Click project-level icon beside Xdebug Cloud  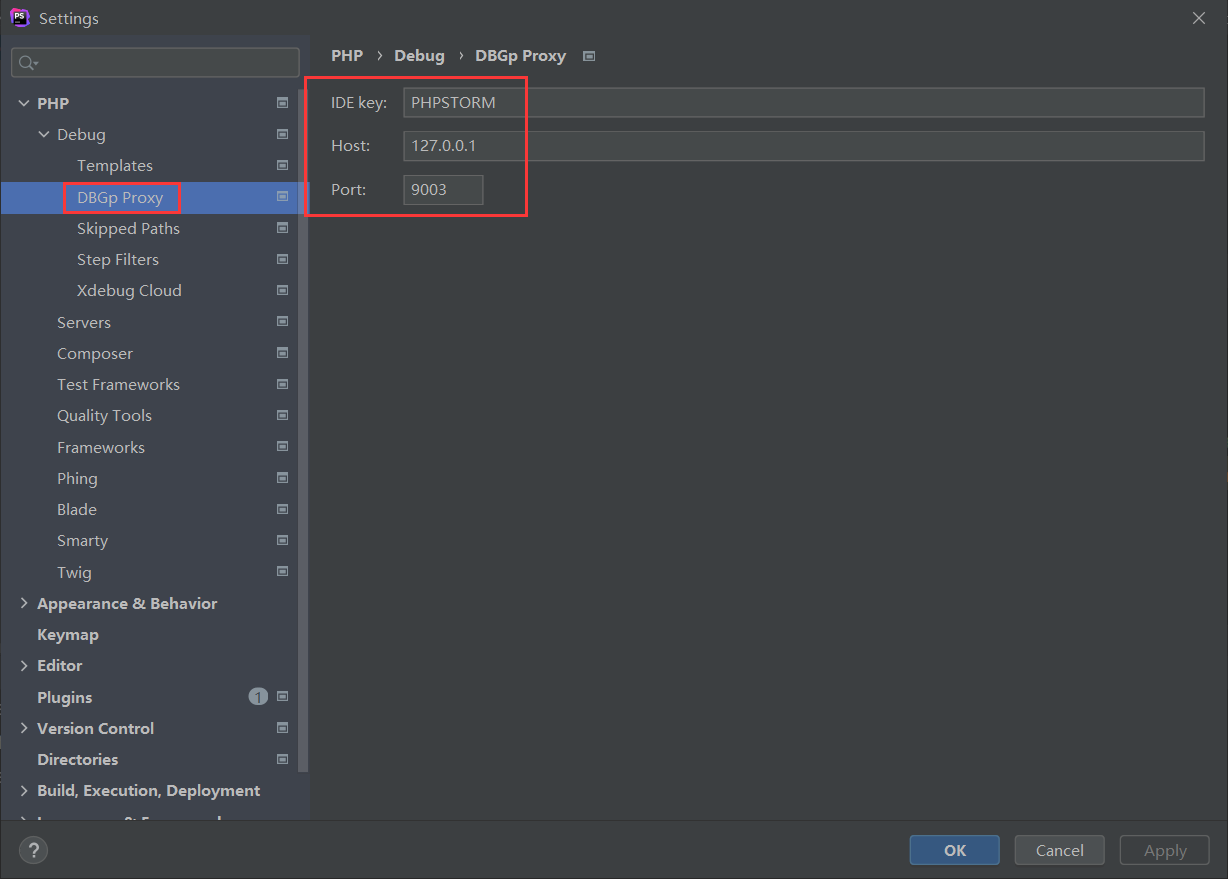coord(282,290)
